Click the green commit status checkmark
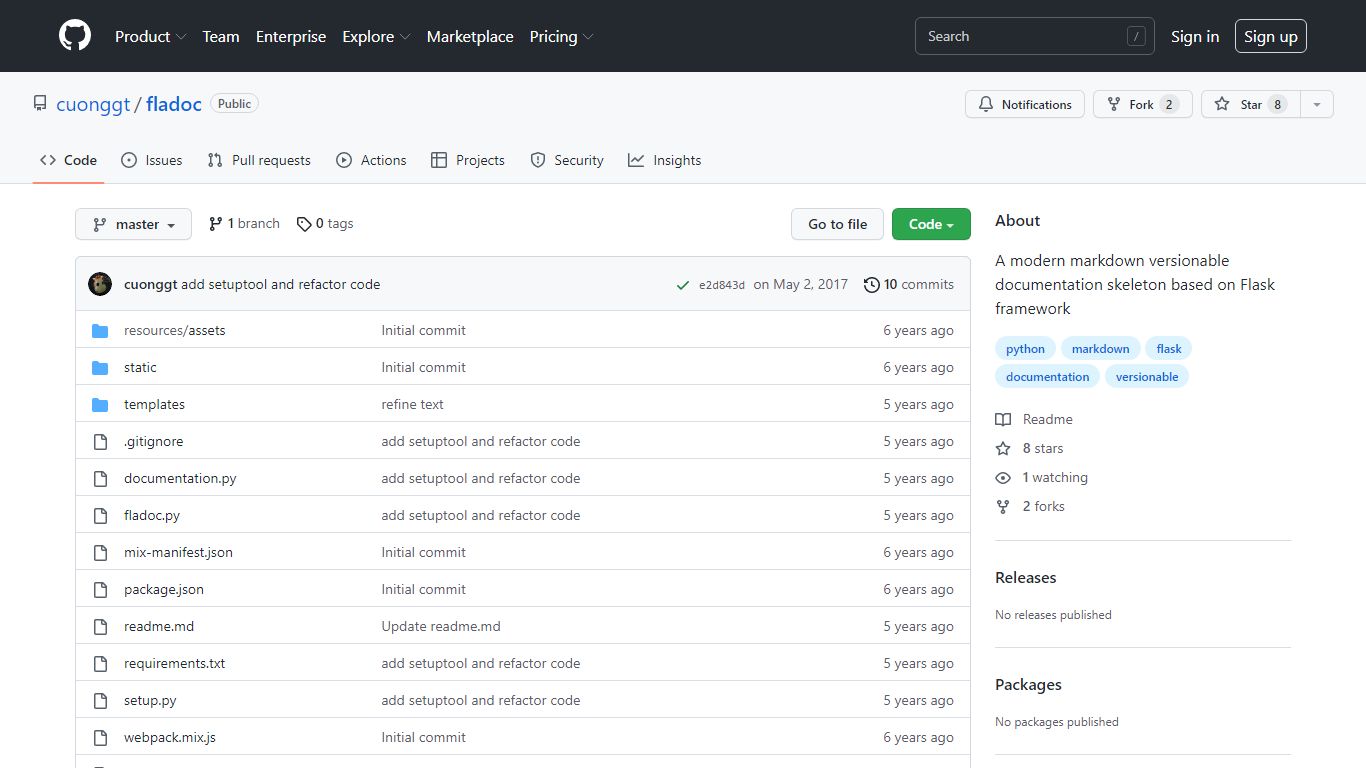 pos(683,285)
